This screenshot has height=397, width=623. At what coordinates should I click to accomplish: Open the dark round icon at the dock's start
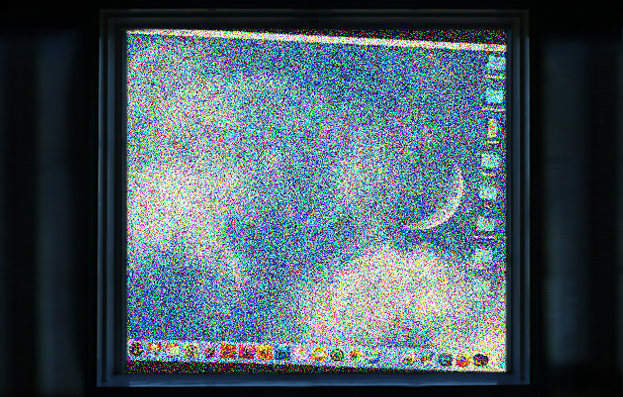pyautogui.click(x=136, y=349)
